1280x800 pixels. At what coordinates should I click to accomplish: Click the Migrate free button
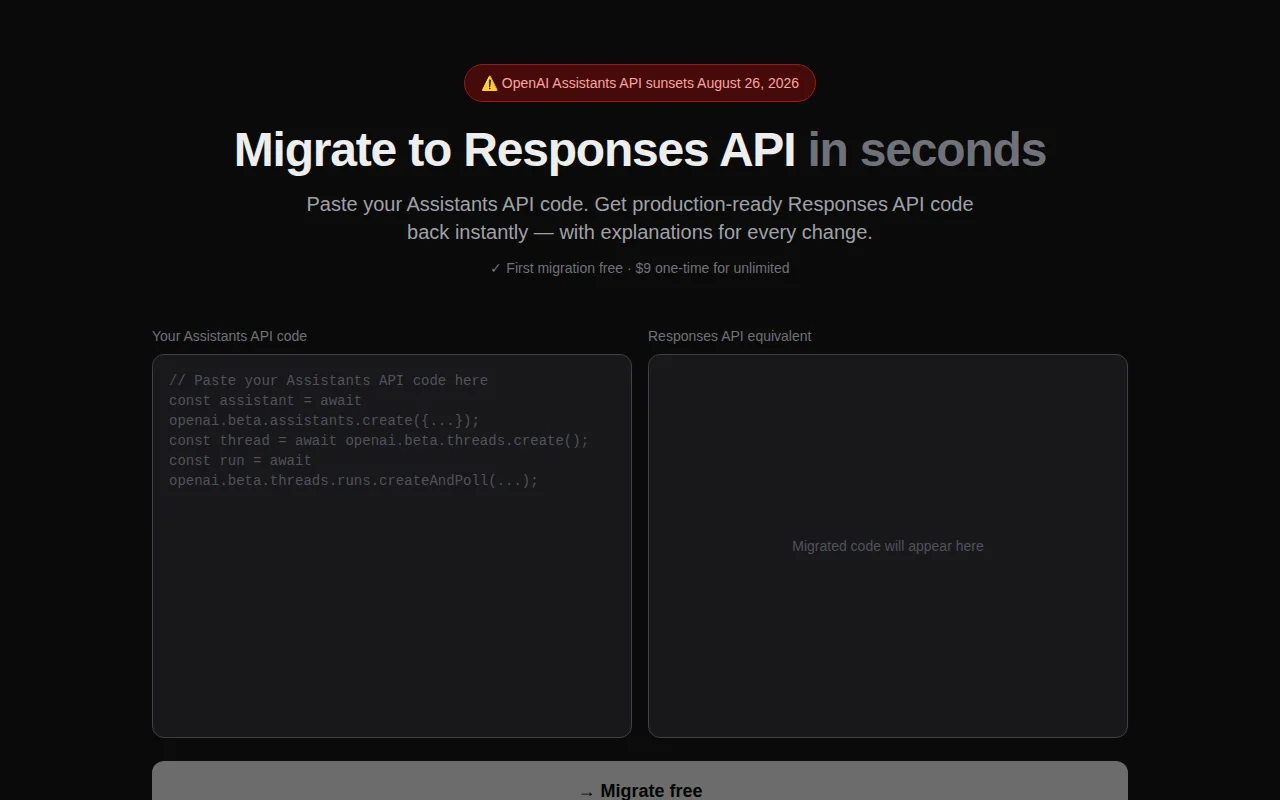click(x=640, y=781)
